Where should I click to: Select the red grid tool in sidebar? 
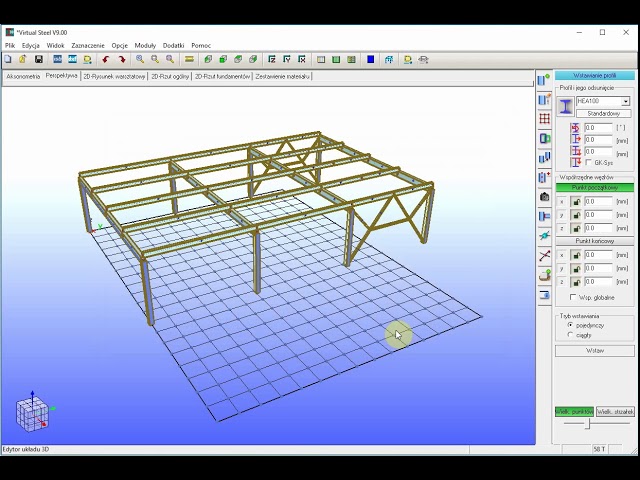544,119
